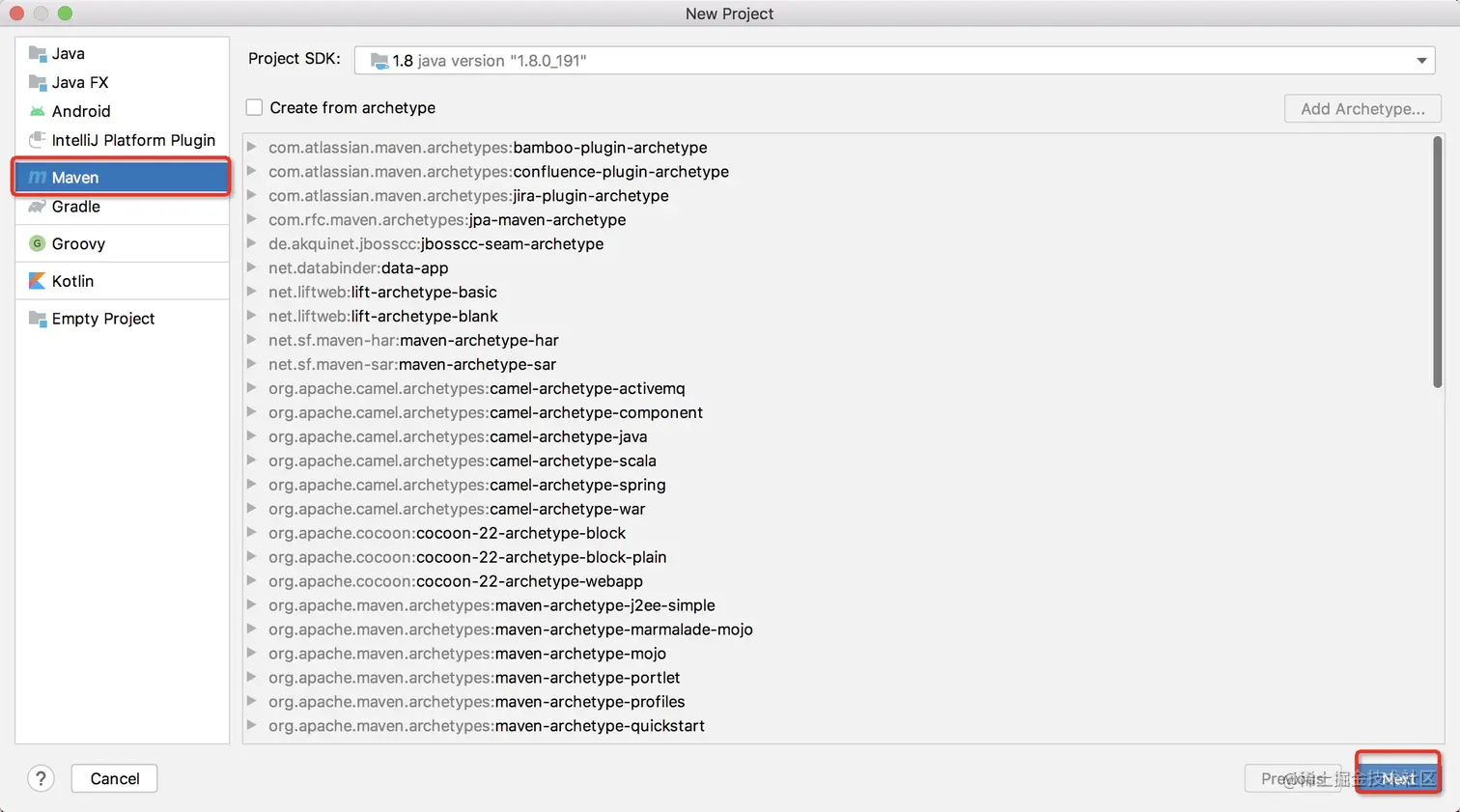Select Gradle project type
The image size is (1460, 812).
coord(122,207)
